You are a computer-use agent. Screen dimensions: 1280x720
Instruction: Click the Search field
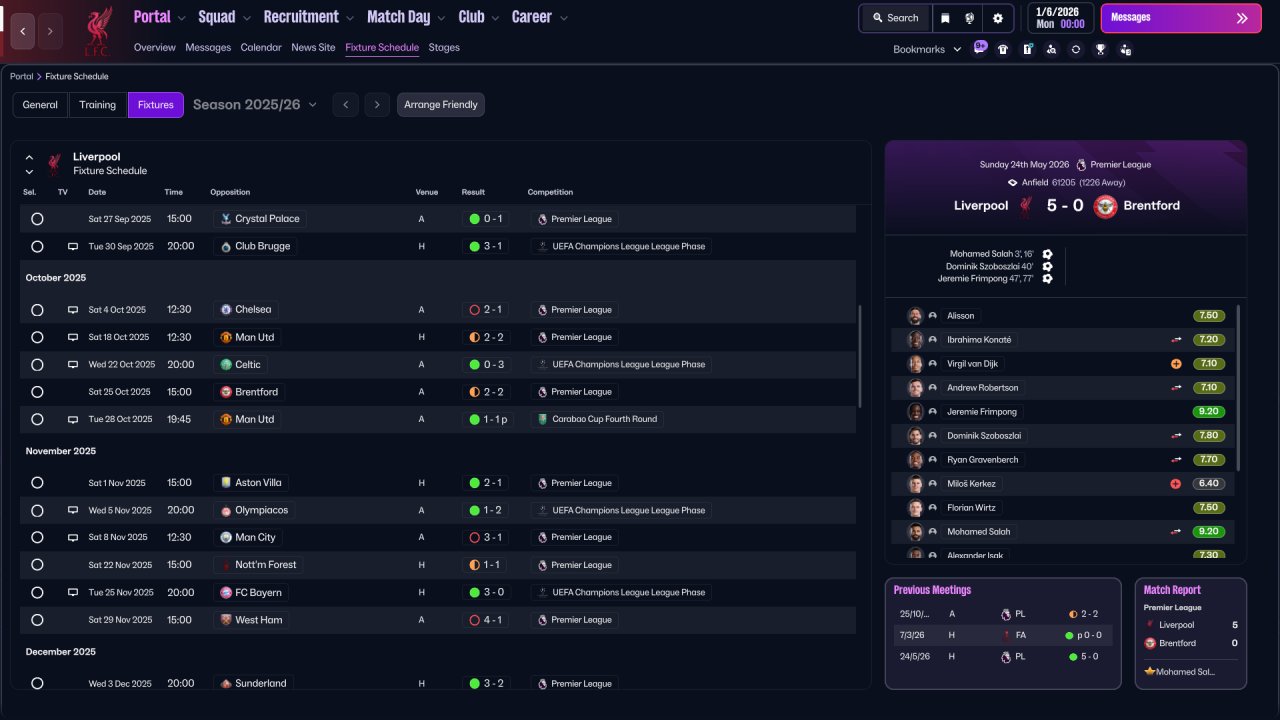coord(895,18)
